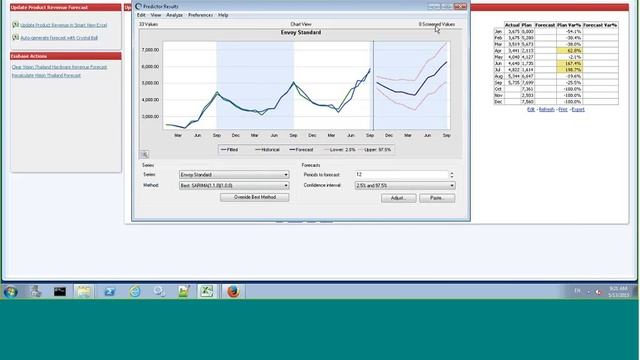Open the Windows Start menu
640x360 pixels.
coord(11,291)
